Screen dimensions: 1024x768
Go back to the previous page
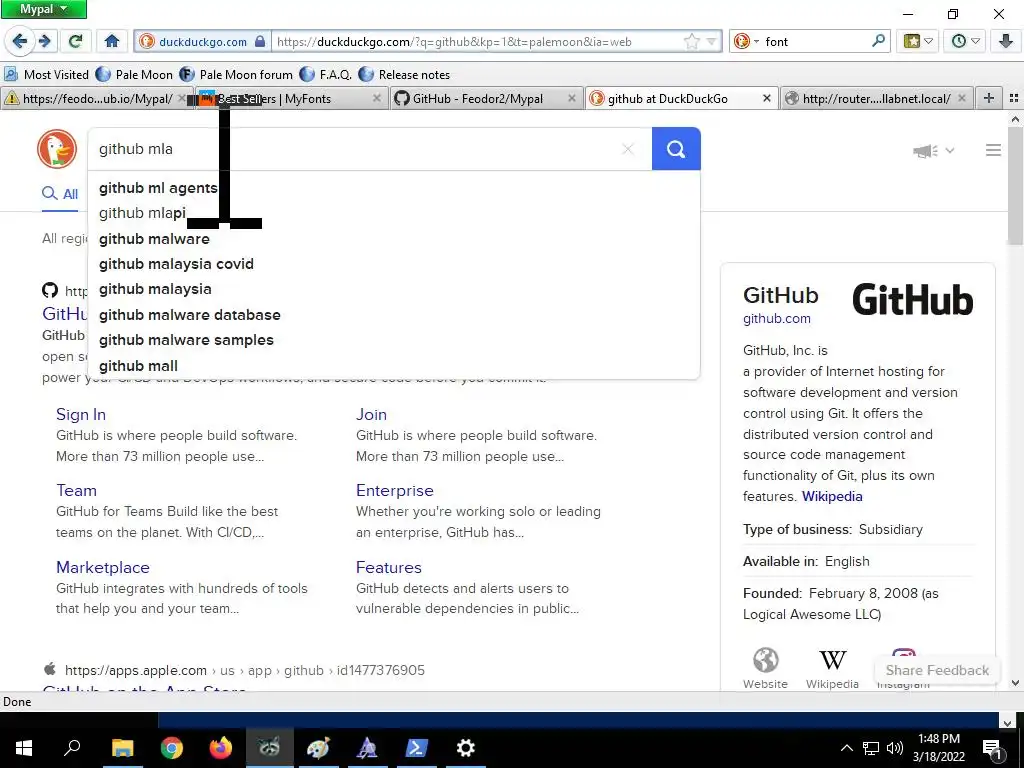20,41
